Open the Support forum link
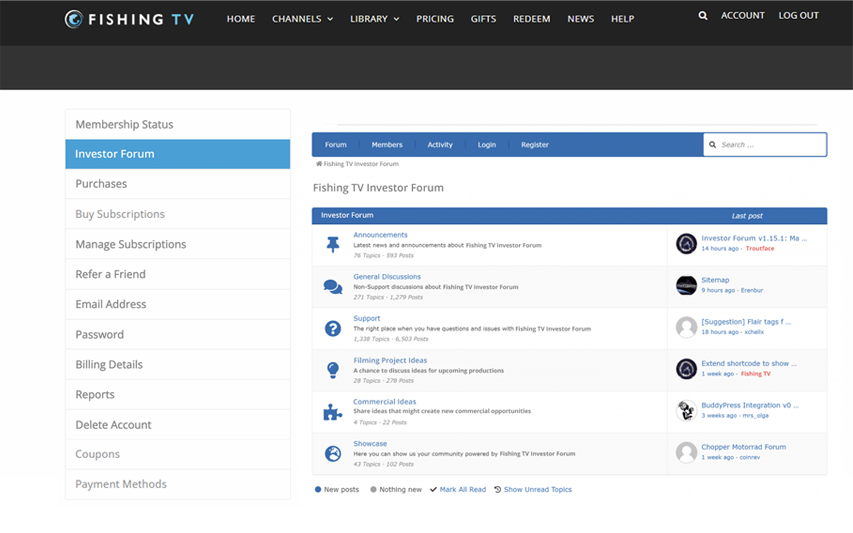Image resolution: width=853 pixels, height=533 pixels. click(367, 318)
